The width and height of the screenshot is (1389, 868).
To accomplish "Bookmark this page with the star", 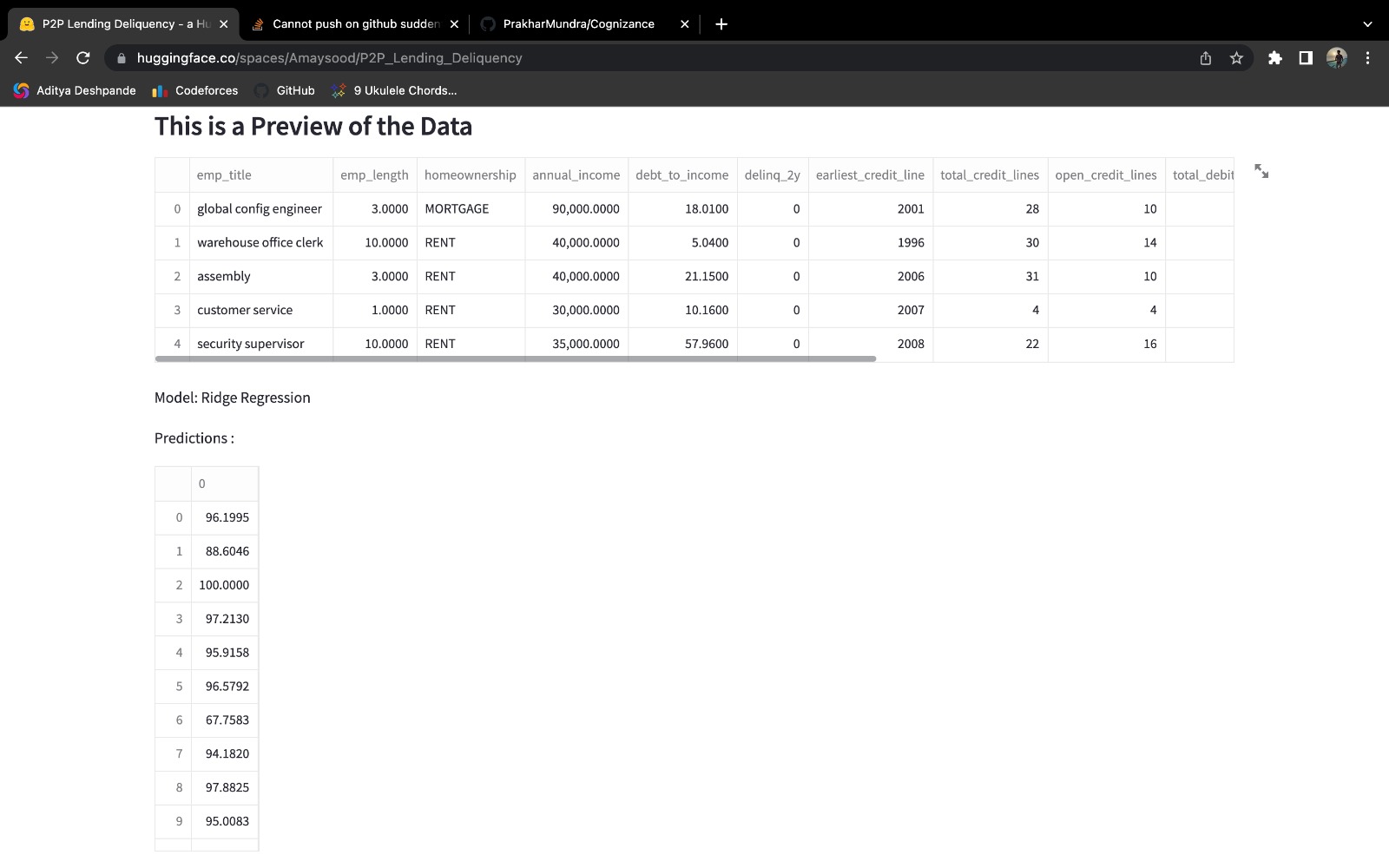I will click(1236, 58).
